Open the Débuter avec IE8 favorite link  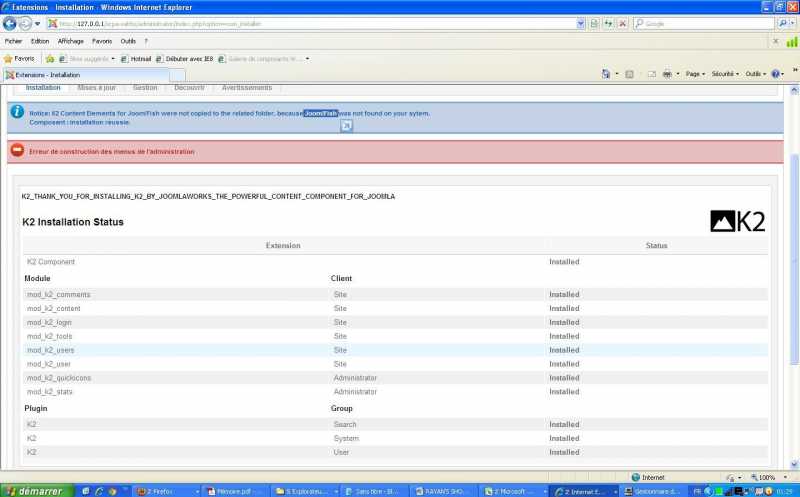[x=184, y=59]
